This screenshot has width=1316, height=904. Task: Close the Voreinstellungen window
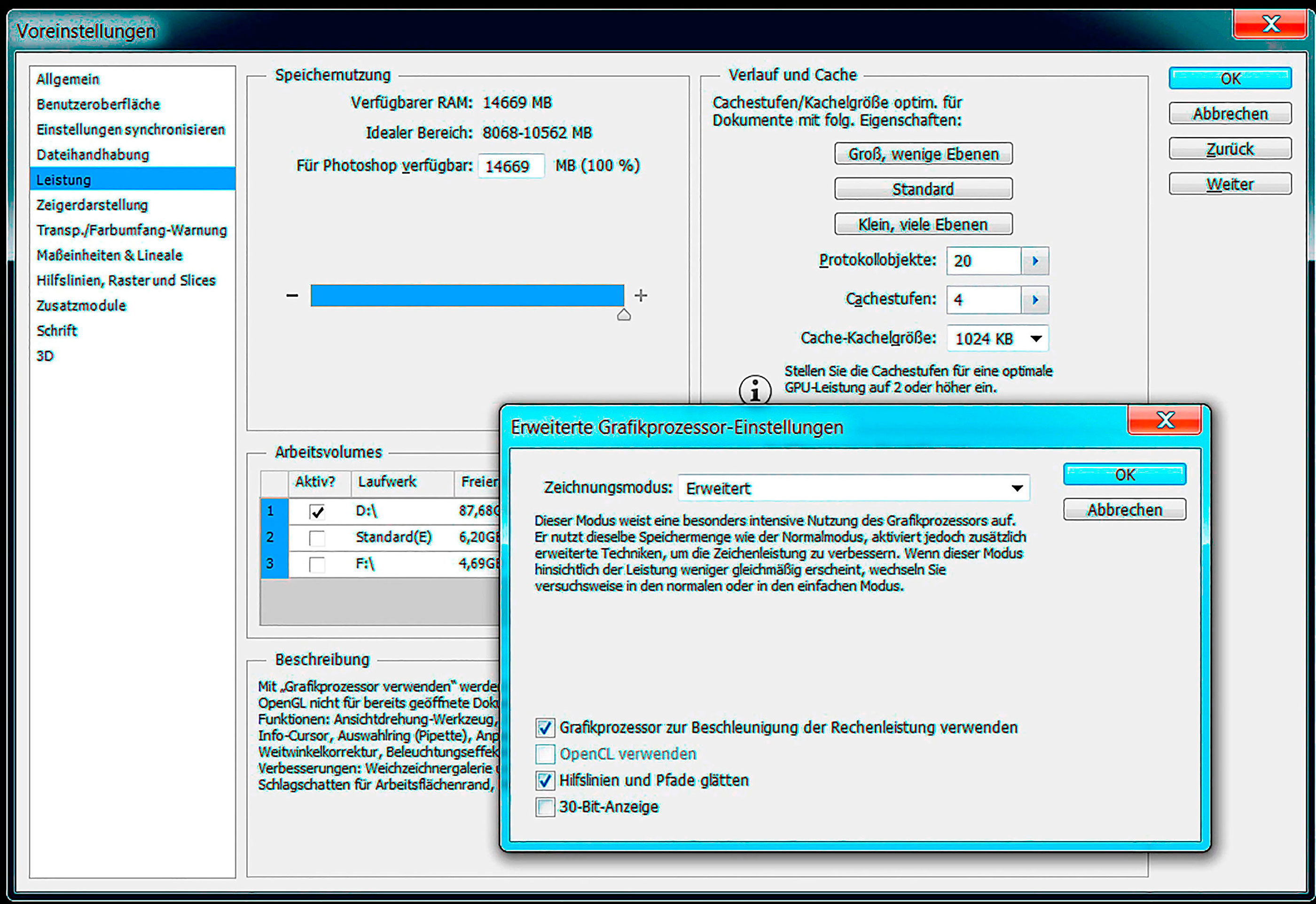pyautogui.click(x=1270, y=24)
